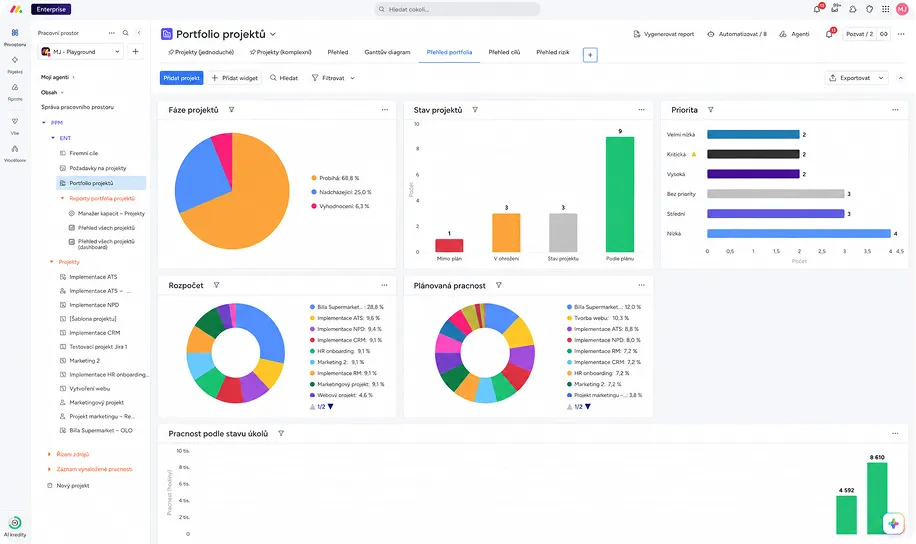The width and height of the screenshot is (916, 544).
Task: Open Rozpočet widget three-dot menu
Action: (x=384, y=285)
